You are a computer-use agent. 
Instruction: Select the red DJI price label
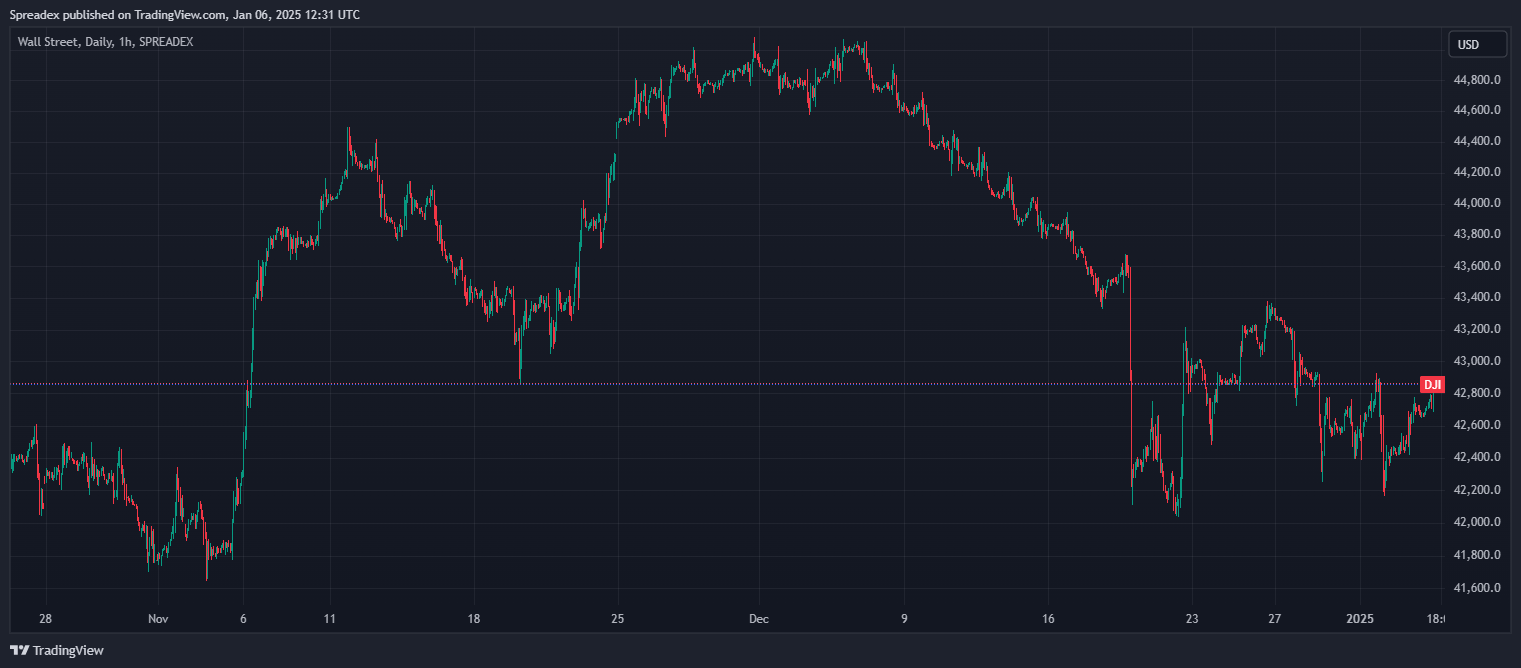pos(1432,384)
